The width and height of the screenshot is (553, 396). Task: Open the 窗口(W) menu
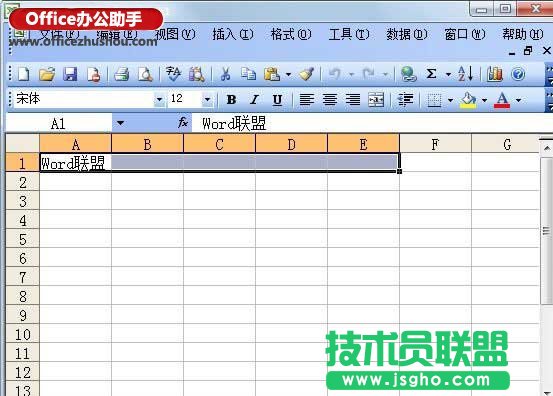click(x=465, y=34)
